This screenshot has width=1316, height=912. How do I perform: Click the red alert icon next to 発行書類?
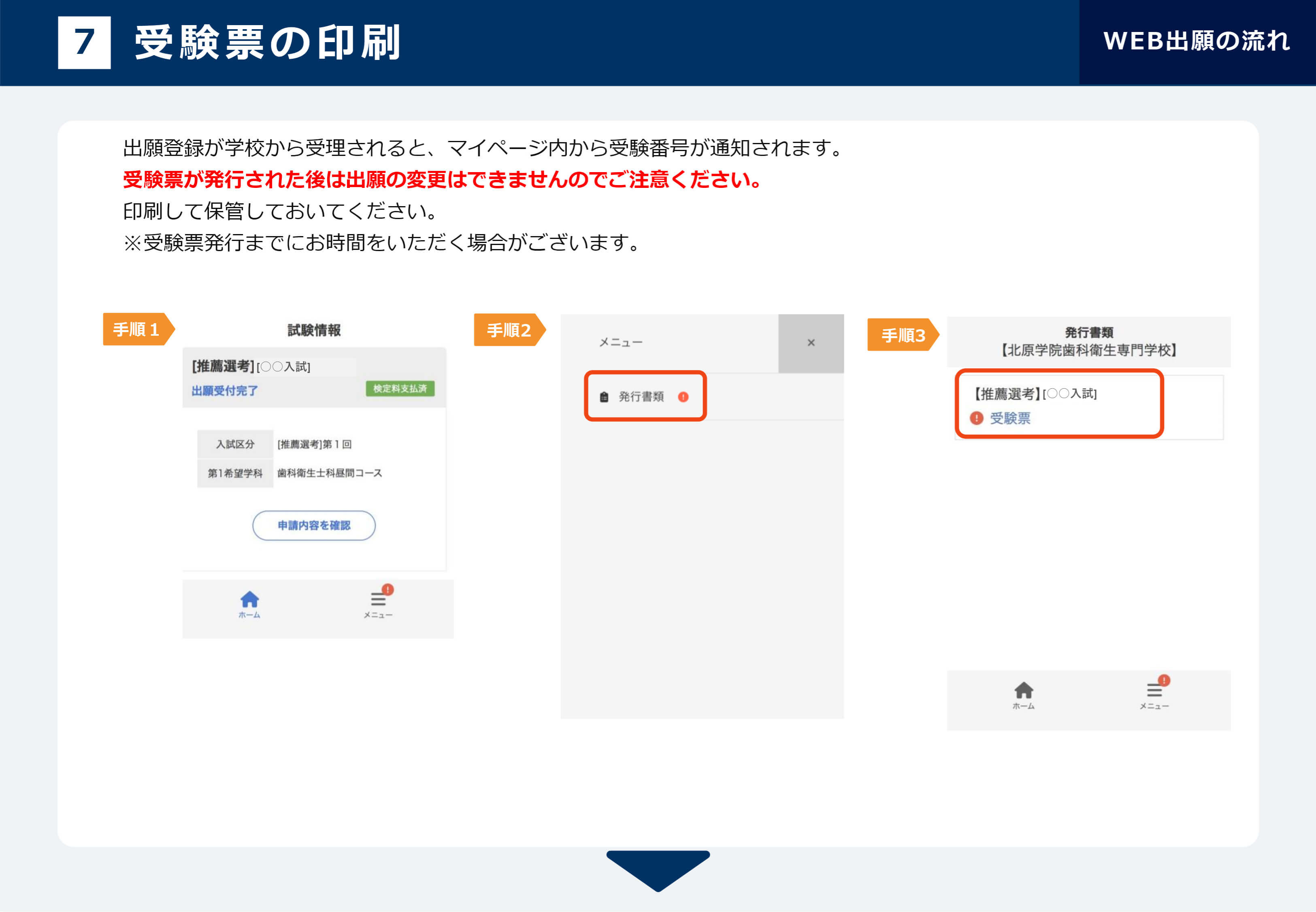[x=683, y=397]
